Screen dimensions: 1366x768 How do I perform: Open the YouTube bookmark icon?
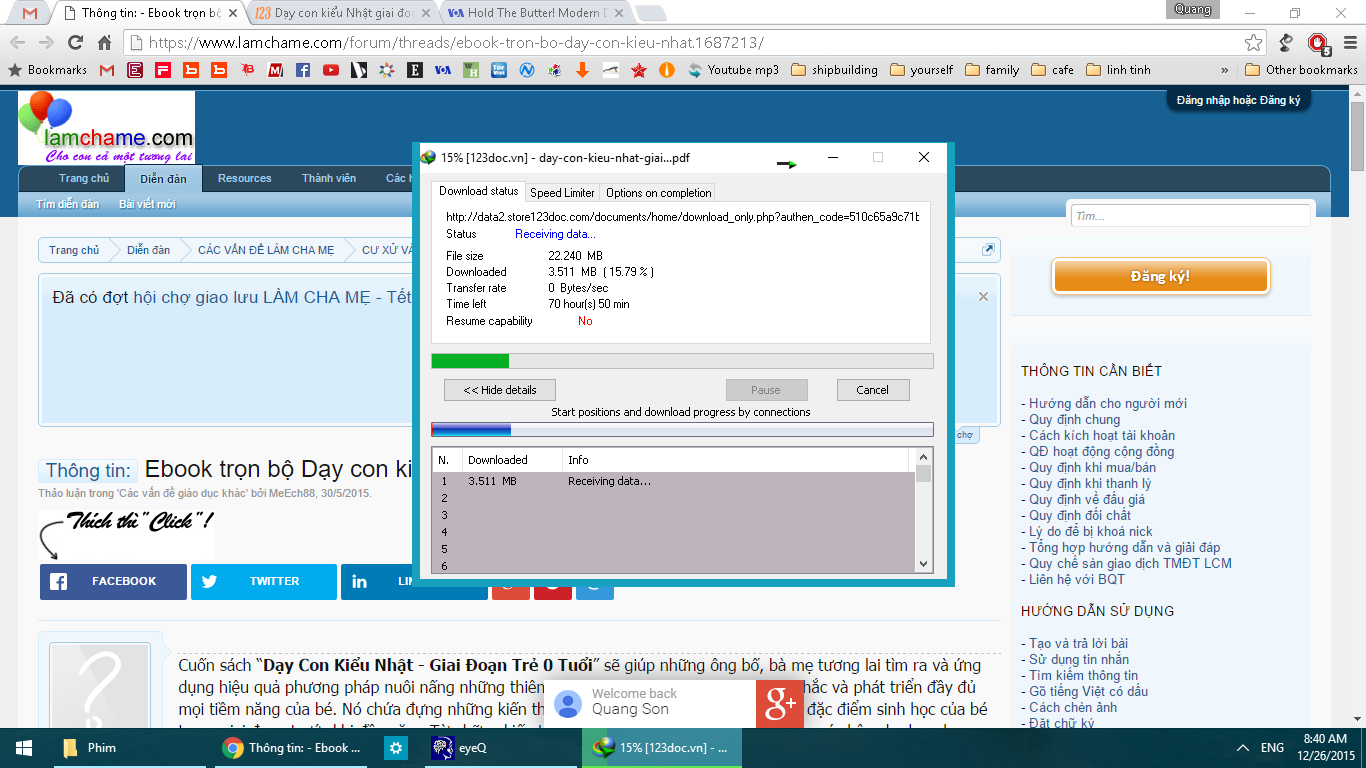(x=331, y=70)
